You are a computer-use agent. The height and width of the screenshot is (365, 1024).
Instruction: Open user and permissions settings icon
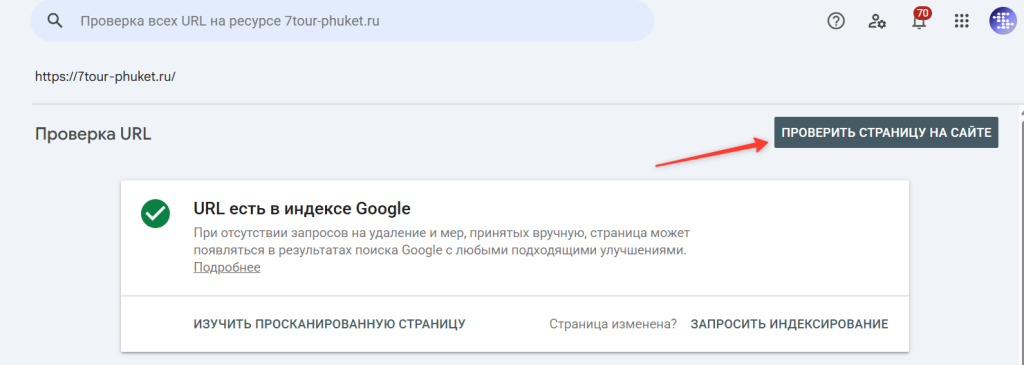pos(877,21)
